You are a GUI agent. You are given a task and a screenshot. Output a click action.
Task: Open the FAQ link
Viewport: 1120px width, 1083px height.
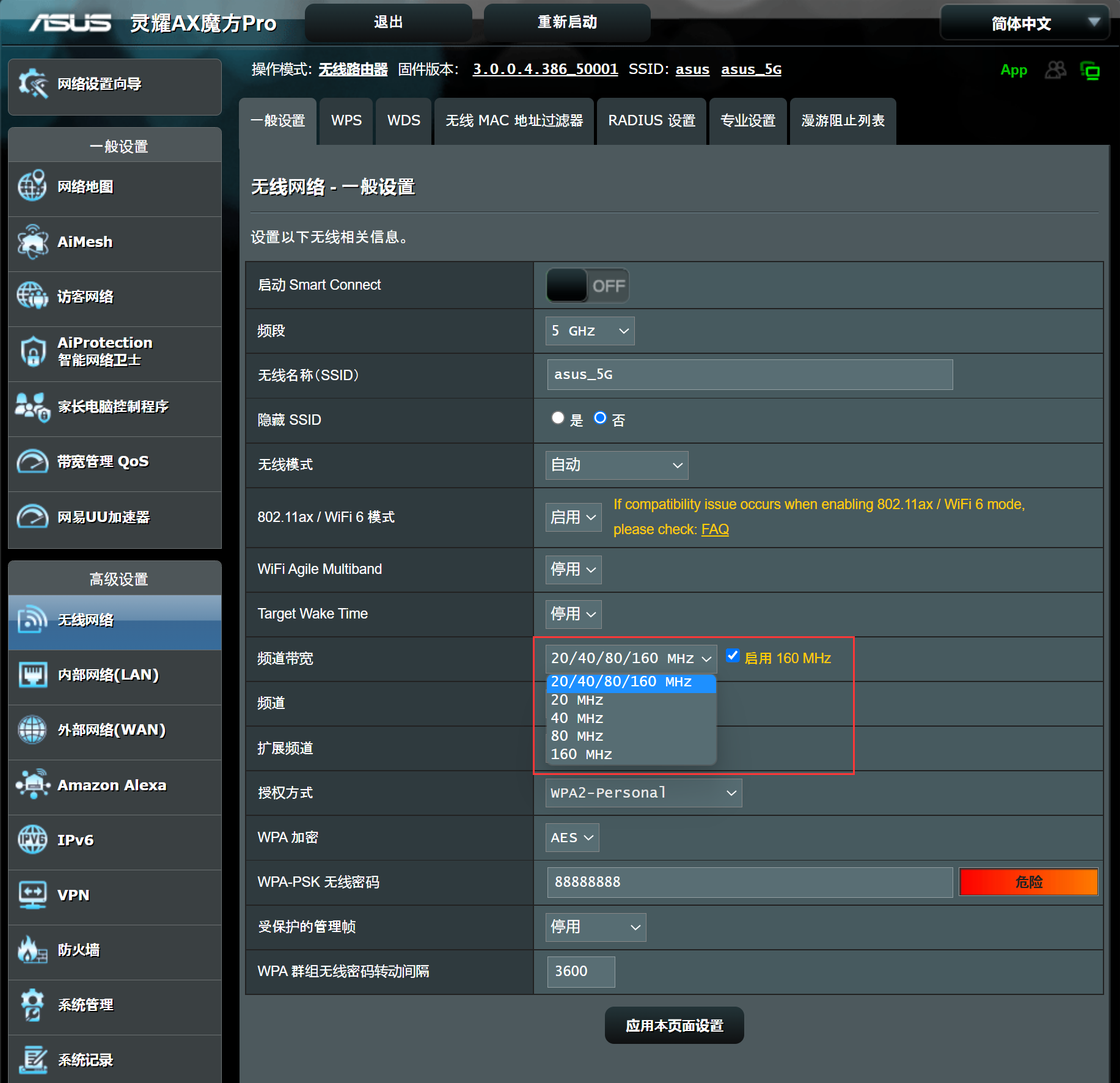tap(714, 529)
